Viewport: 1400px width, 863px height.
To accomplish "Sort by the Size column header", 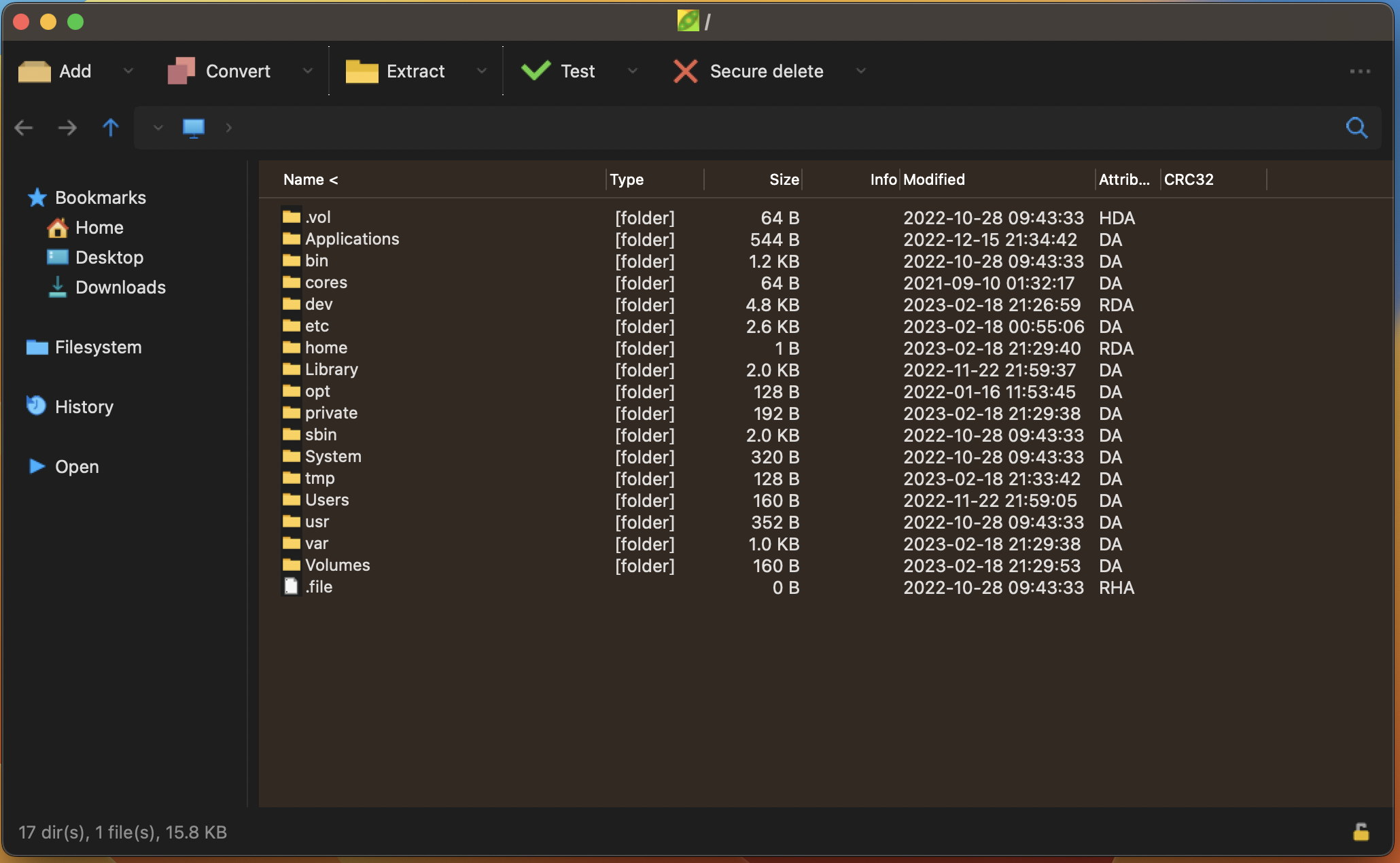I will click(784, 179).
